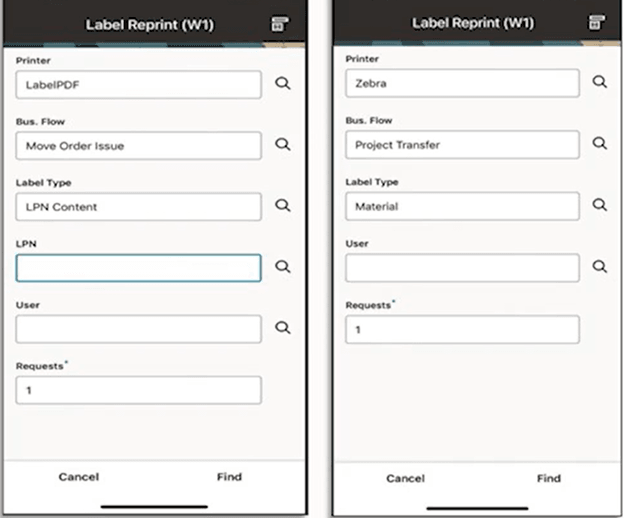
Task: Tap Cancel on the left screen
Action: (79, 477)
